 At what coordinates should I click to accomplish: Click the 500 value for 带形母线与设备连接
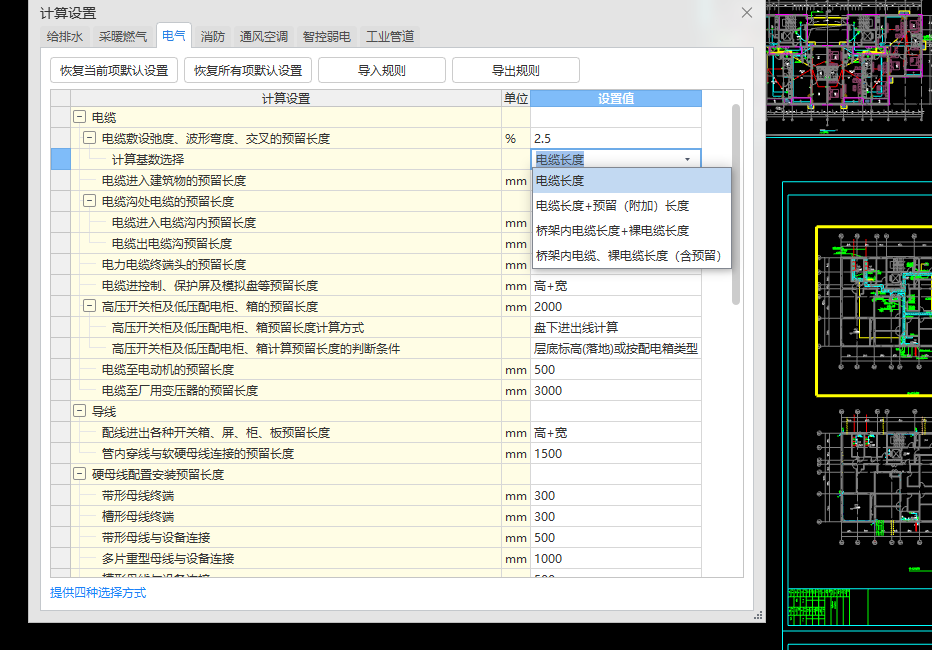click(x=616, y=538)
